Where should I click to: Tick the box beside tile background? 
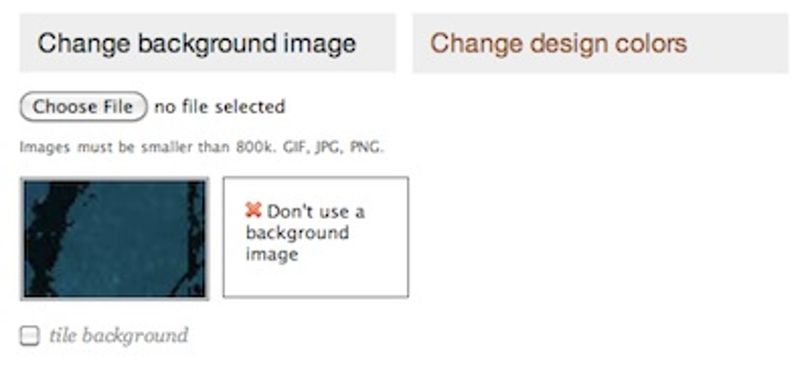click(x=29, y=336)
